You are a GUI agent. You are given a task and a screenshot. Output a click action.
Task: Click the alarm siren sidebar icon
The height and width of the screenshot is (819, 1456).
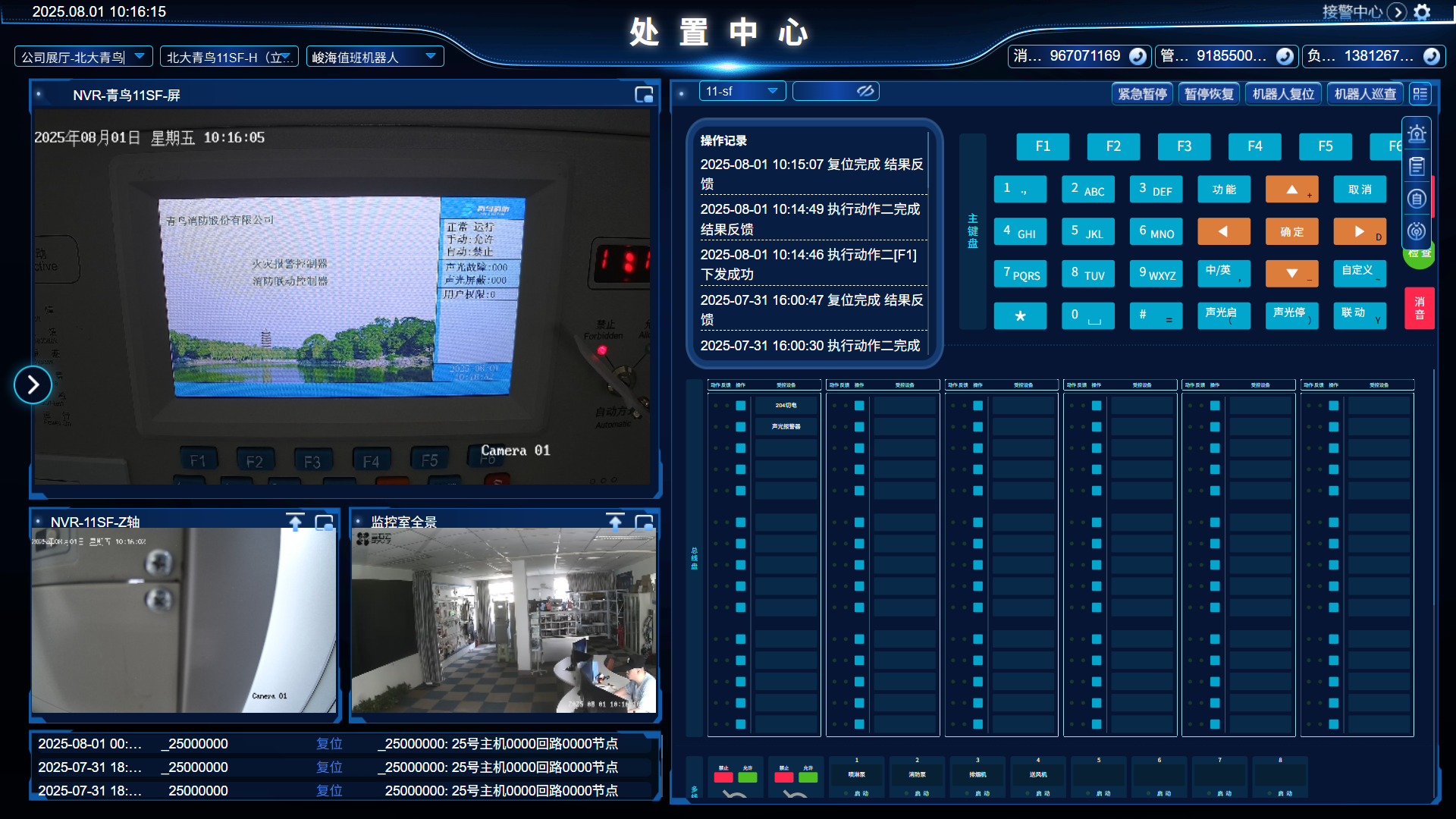click(x=1417, y=135)
